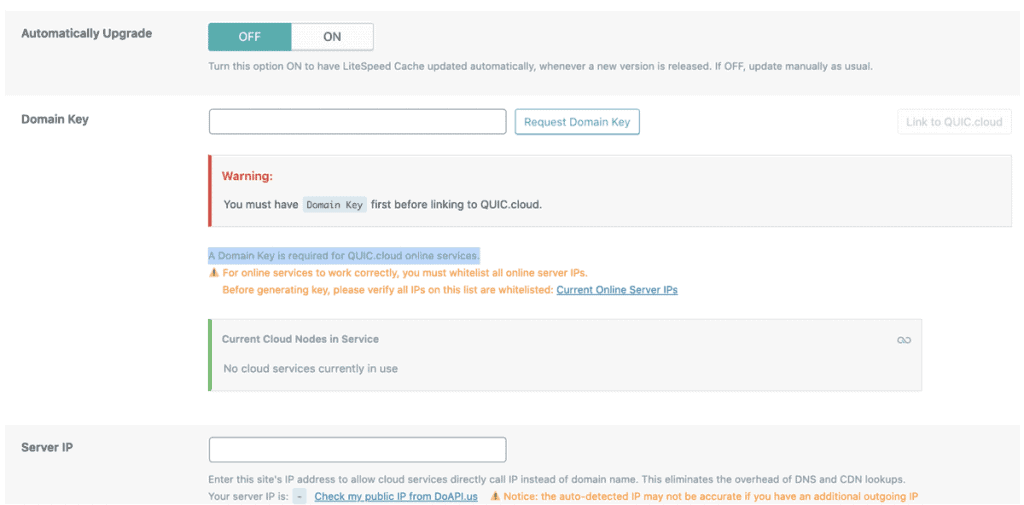
Task: Click the red 'Warning:' heading
Action: 247,176
